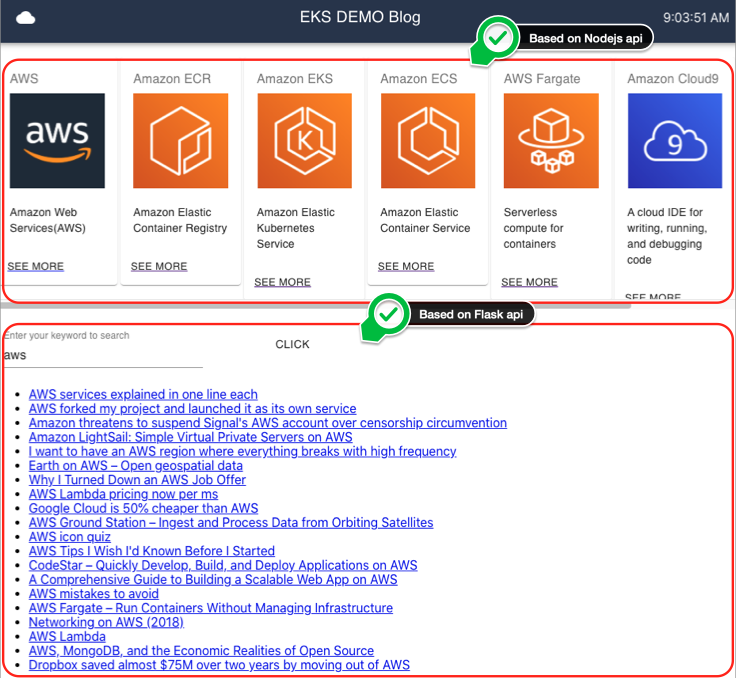Open SEE MORE on the Amazon ECS card
The width and height of the screenshot is (736, 678).
[406, 266]
